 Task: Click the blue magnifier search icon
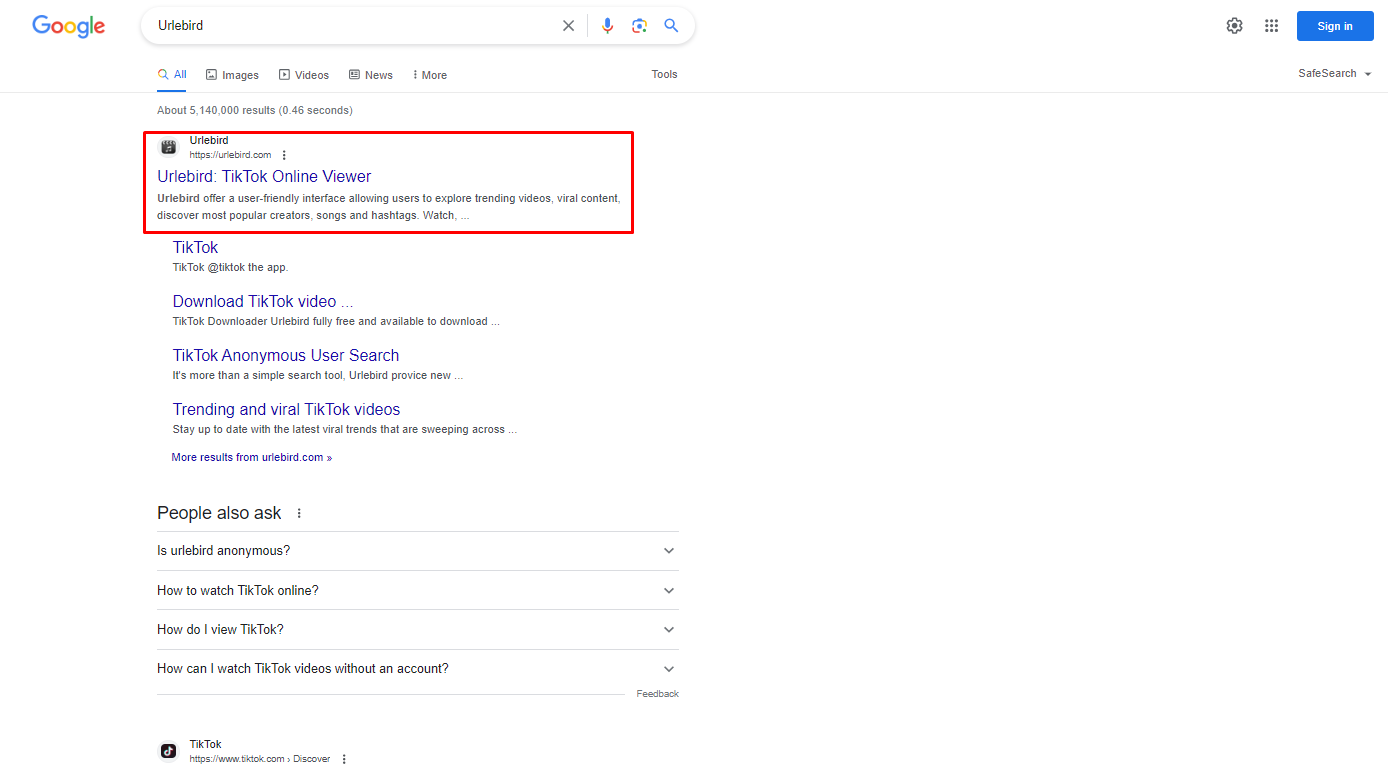671,26
